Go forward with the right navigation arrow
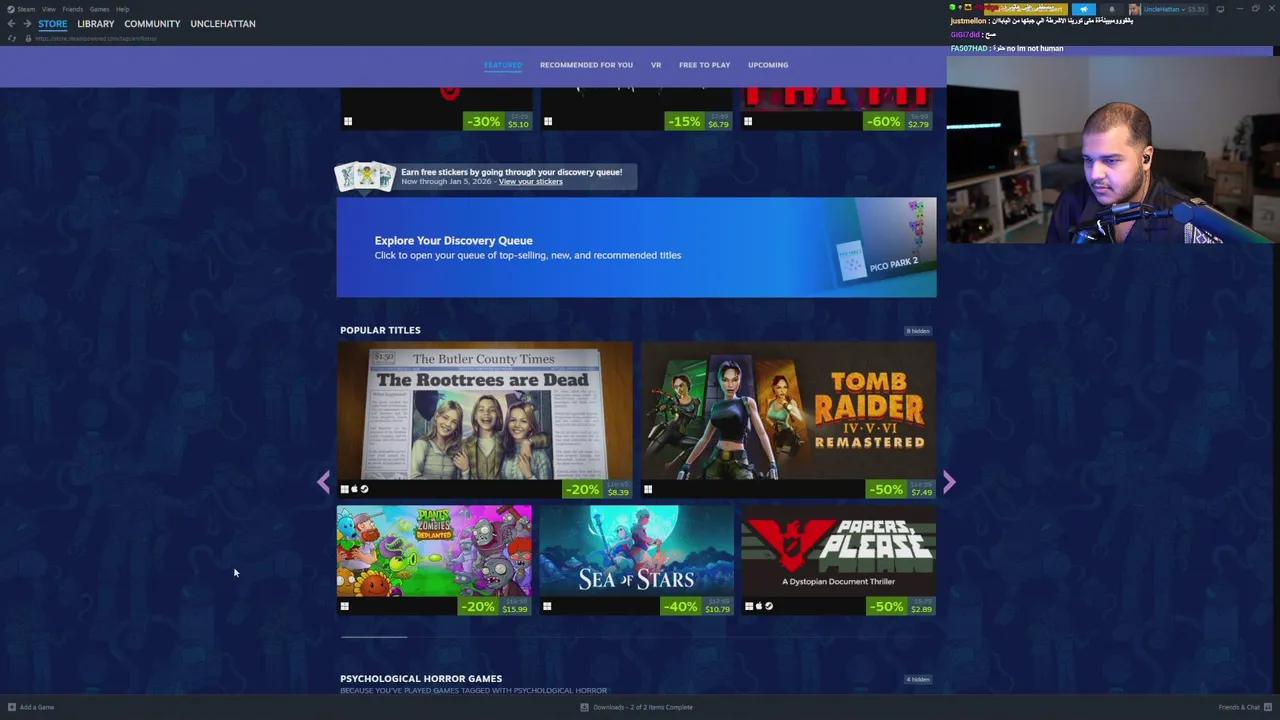The height and width of the screenshot is (720, 1280). click(x=27, y=24)
